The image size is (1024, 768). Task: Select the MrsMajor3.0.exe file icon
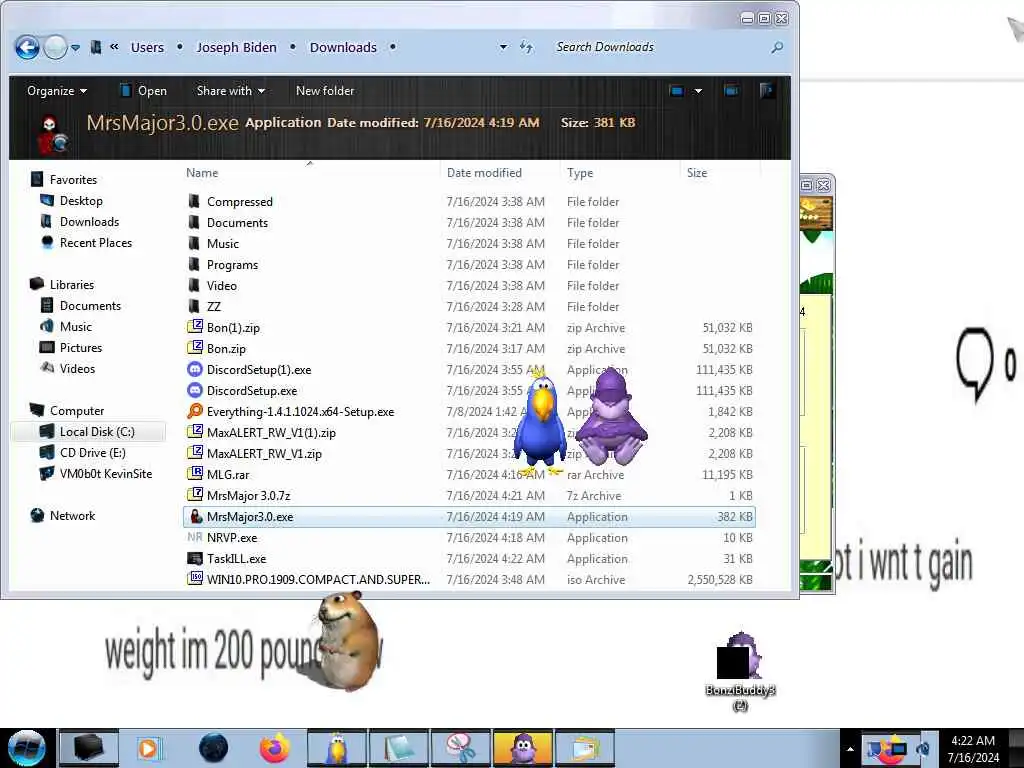pyautogui.click(x=195, y=516)
